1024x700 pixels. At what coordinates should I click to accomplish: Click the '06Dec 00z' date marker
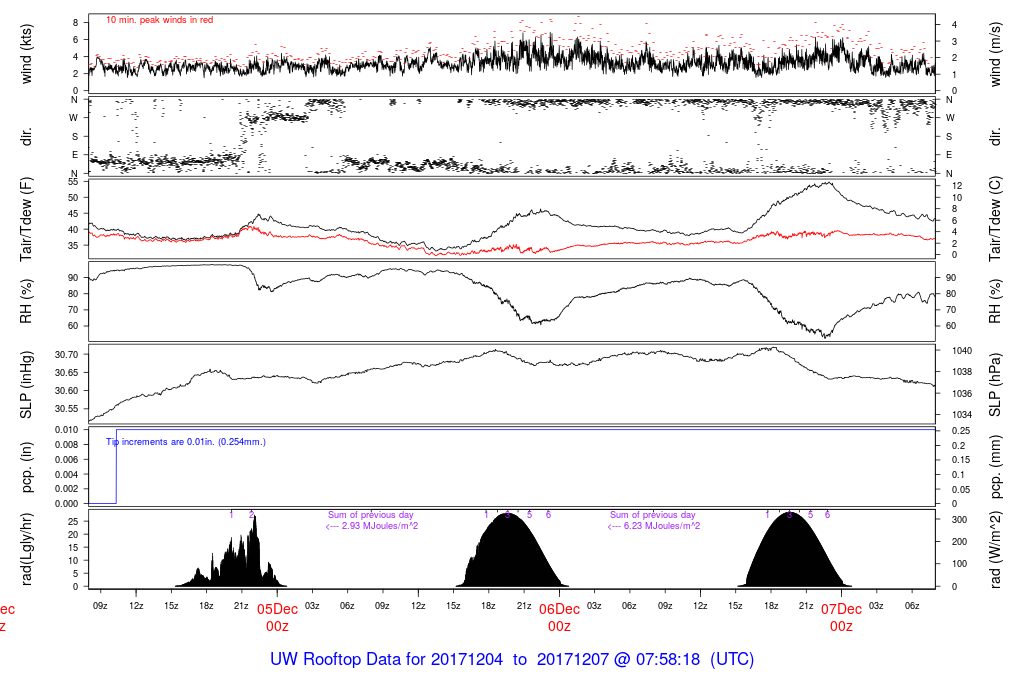559,618
